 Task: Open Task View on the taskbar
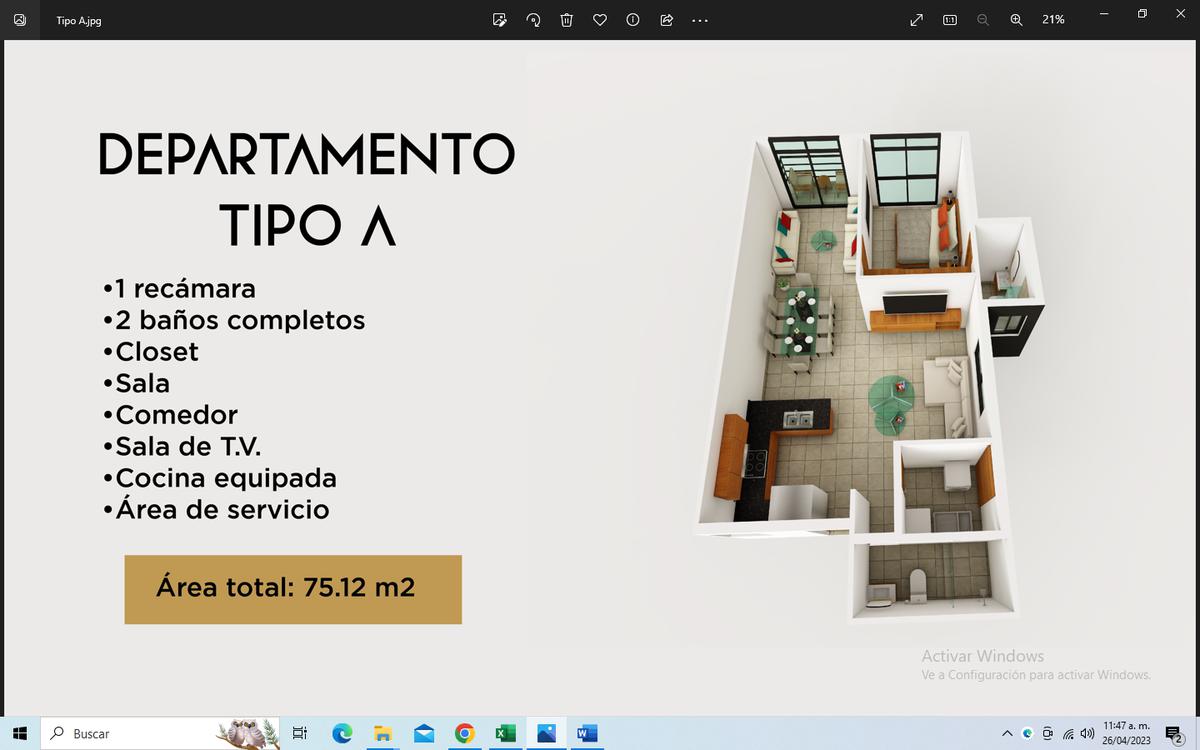point(299,734)
